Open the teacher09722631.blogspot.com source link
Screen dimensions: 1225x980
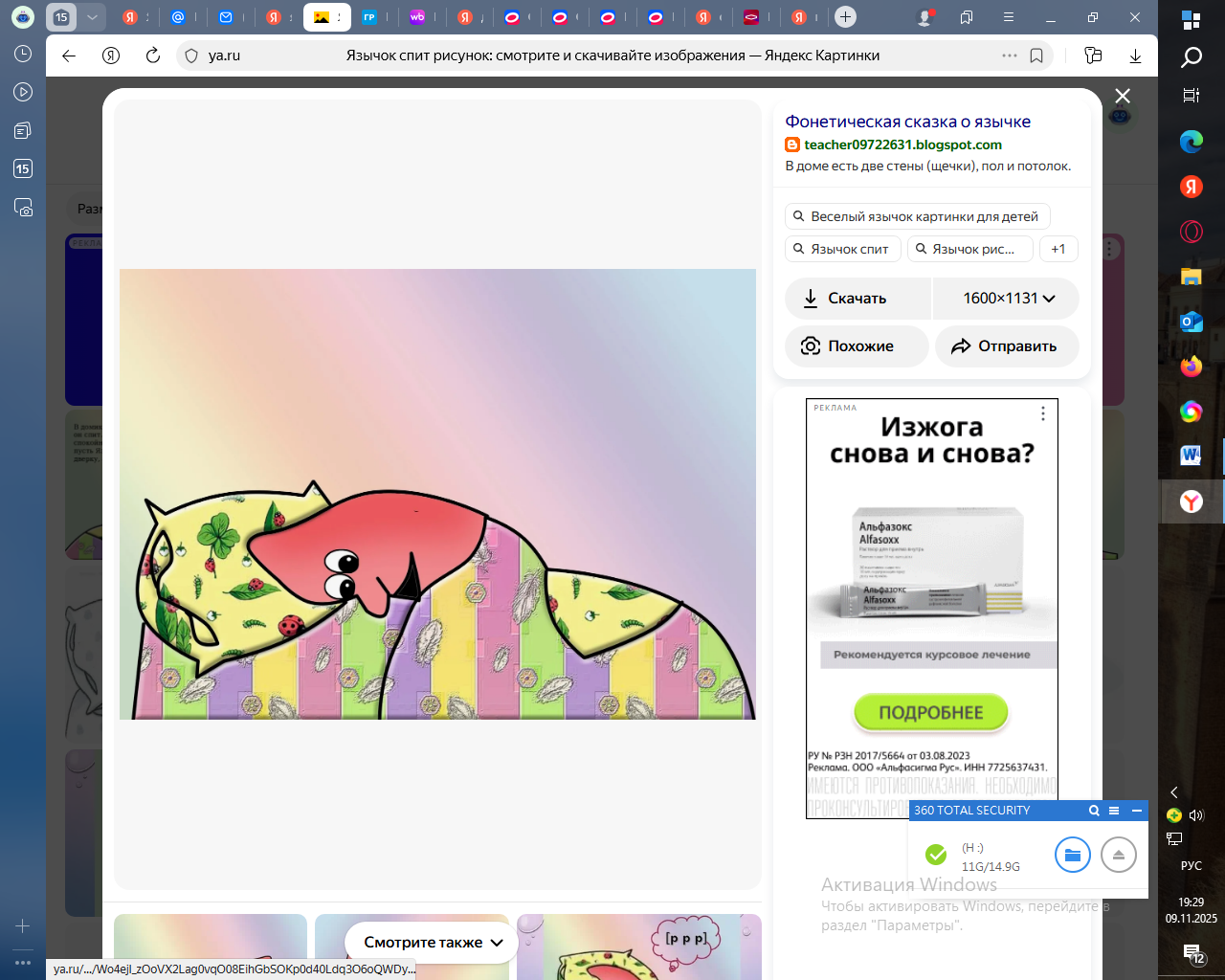[x=902, y=145]
